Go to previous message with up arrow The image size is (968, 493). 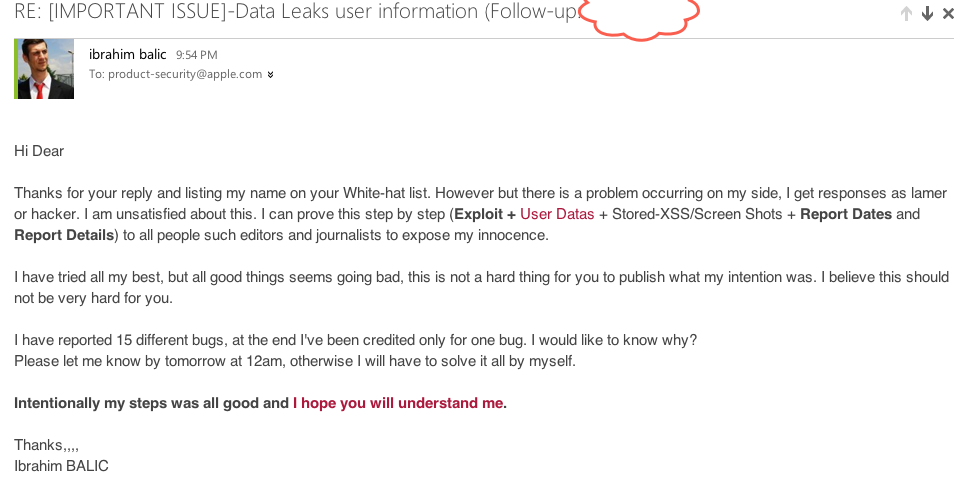(x=906, y=14)
